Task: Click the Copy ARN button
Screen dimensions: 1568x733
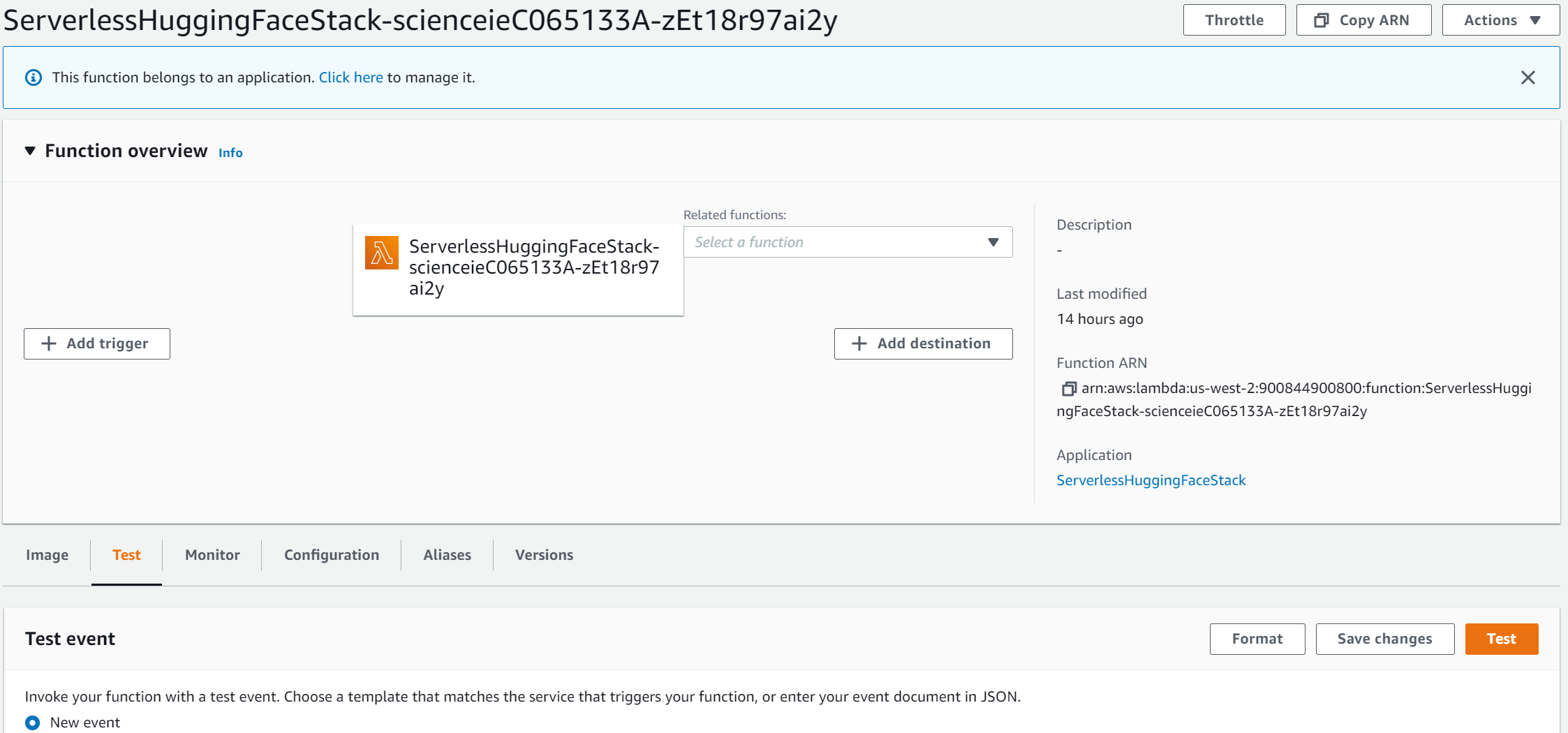Action: click(1363, 20)
